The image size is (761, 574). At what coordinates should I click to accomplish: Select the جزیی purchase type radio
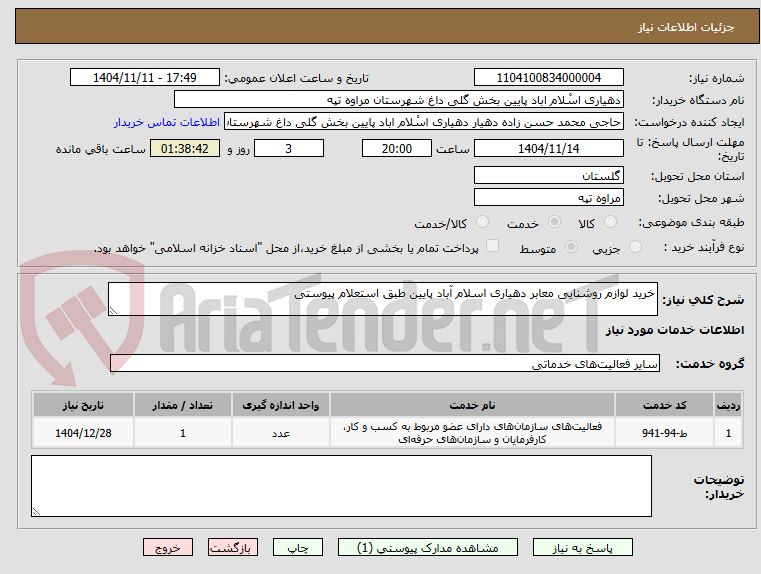[635, 247]
